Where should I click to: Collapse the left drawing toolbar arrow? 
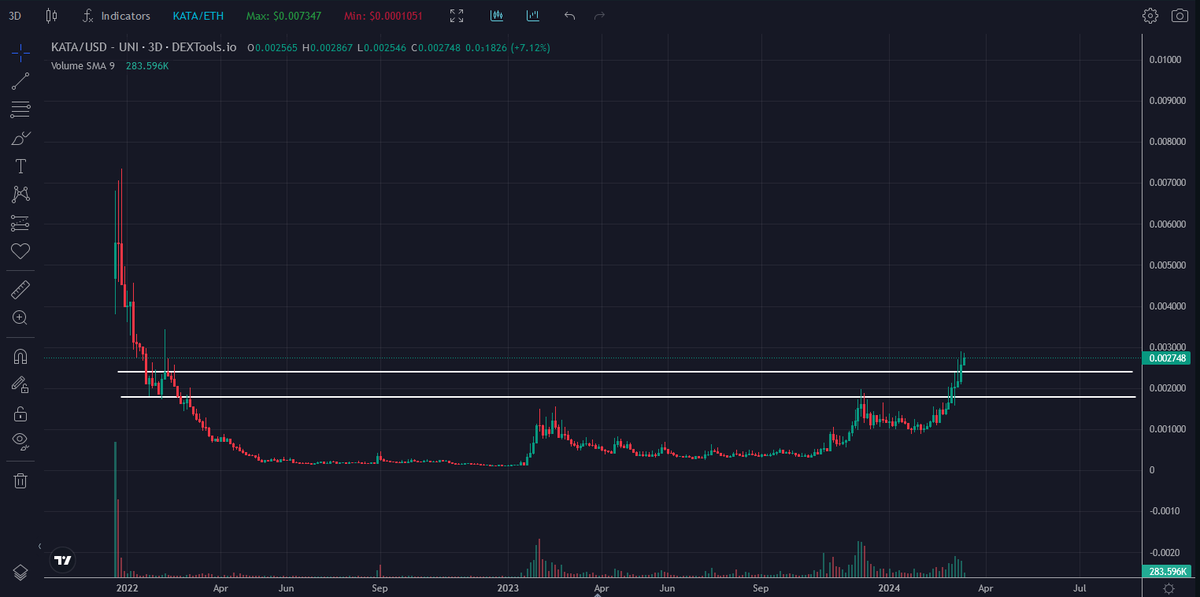click(40, 547)
